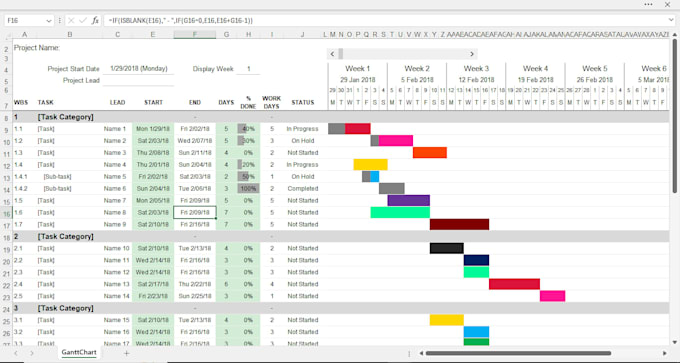Click the Gantt week scrollbar thumb
The image size is (680, 363).
pyautogui.click(x=341, y=54)
